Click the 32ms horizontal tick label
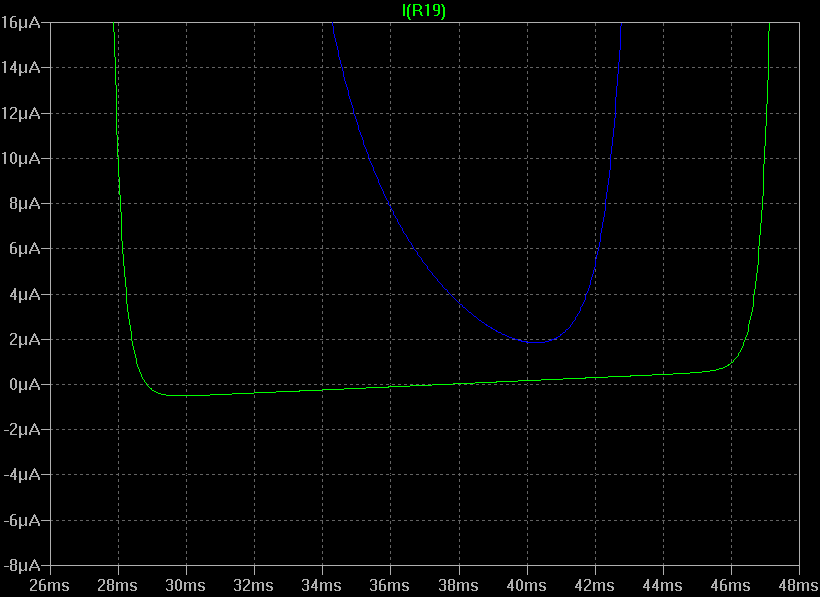Image resolution: width=820 pixels, height=597 pixels. pos(254,585)
